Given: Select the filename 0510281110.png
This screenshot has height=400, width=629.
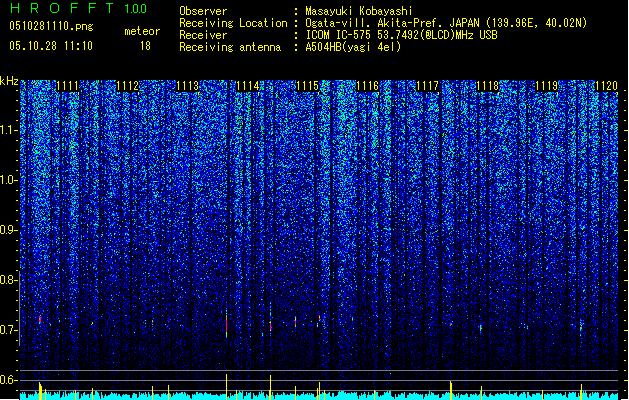Looking at the screenshot, I should [x=51, y=26].
